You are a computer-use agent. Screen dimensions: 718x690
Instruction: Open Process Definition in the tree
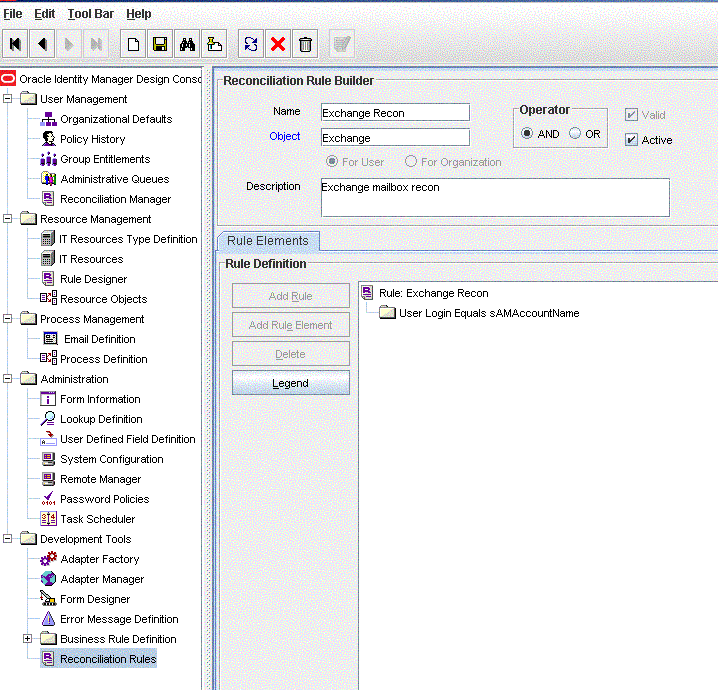103,359
